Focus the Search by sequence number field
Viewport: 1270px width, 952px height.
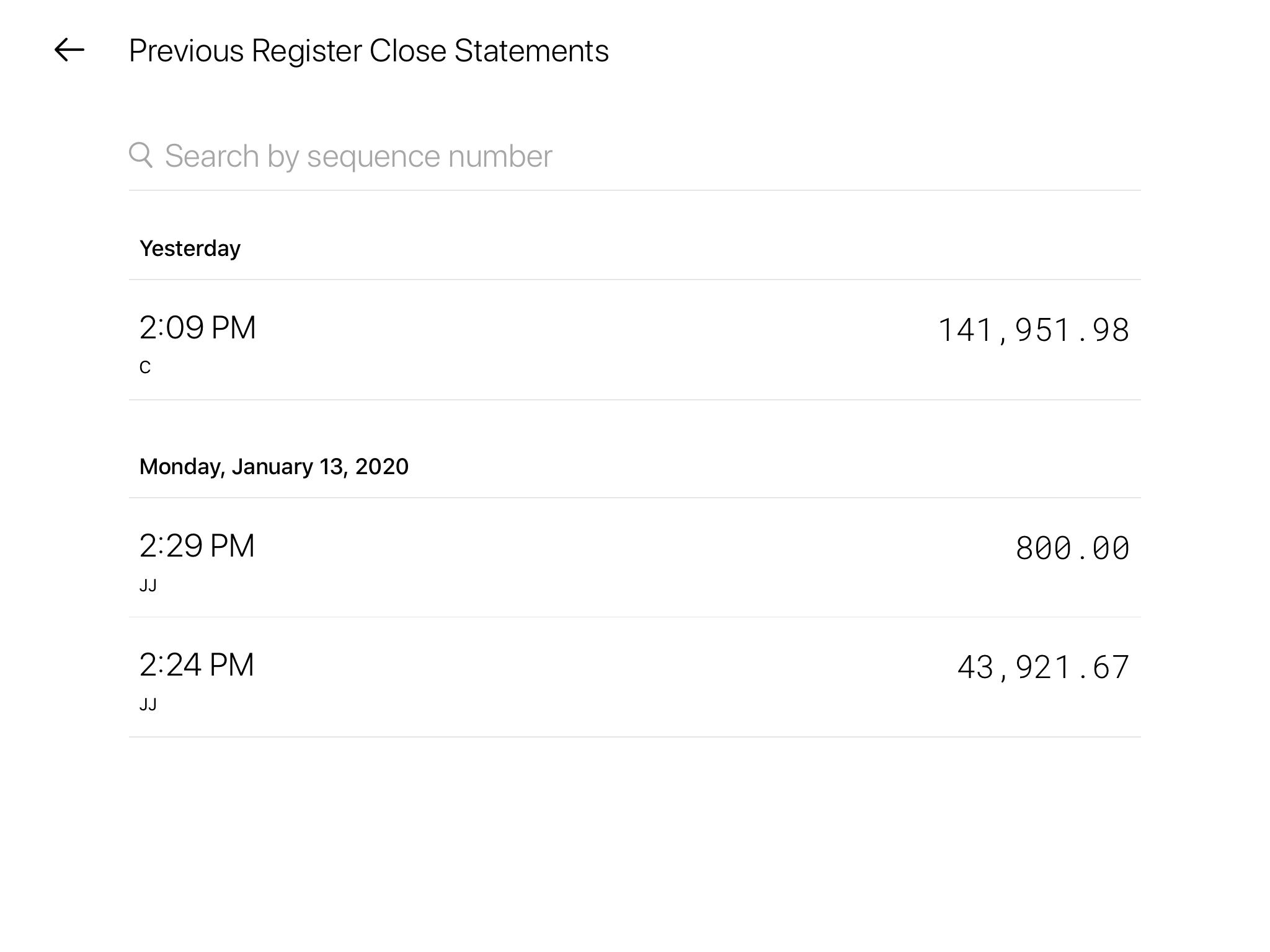coord(620,156)
